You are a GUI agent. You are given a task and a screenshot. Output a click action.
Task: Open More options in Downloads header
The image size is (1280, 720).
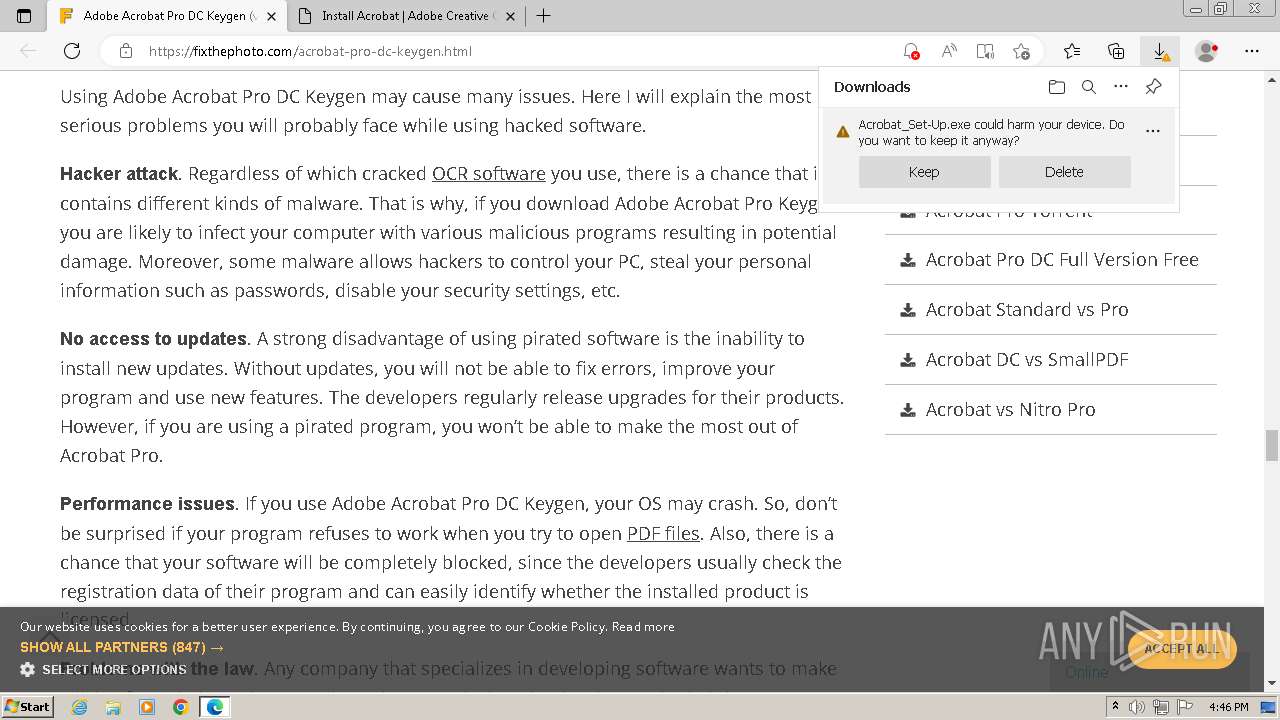point(1121,87)
